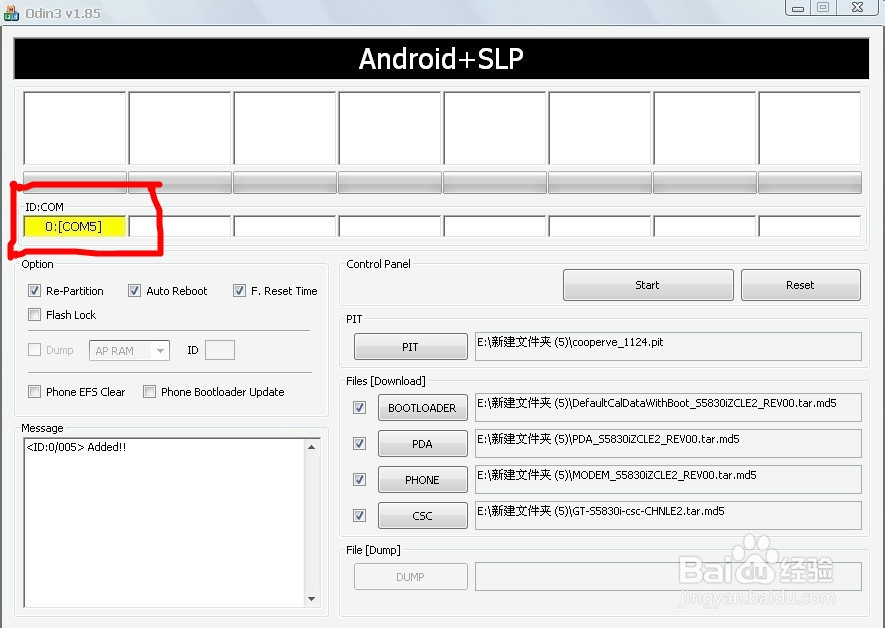This screenshot has height=628, width=885.
Task: Click the empty File Dump path field
Action: pos(668,577)
